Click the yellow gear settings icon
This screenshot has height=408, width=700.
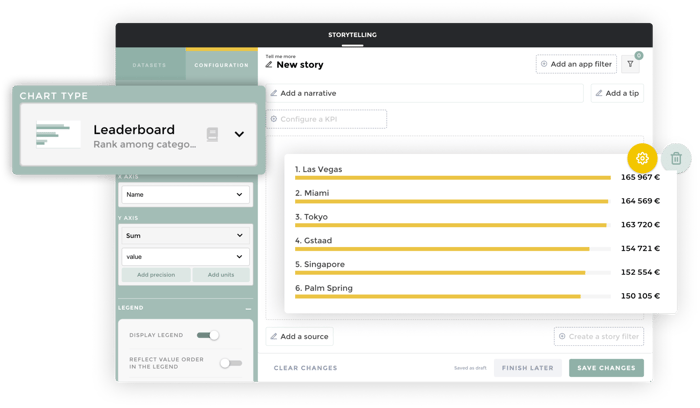(642, 158)
